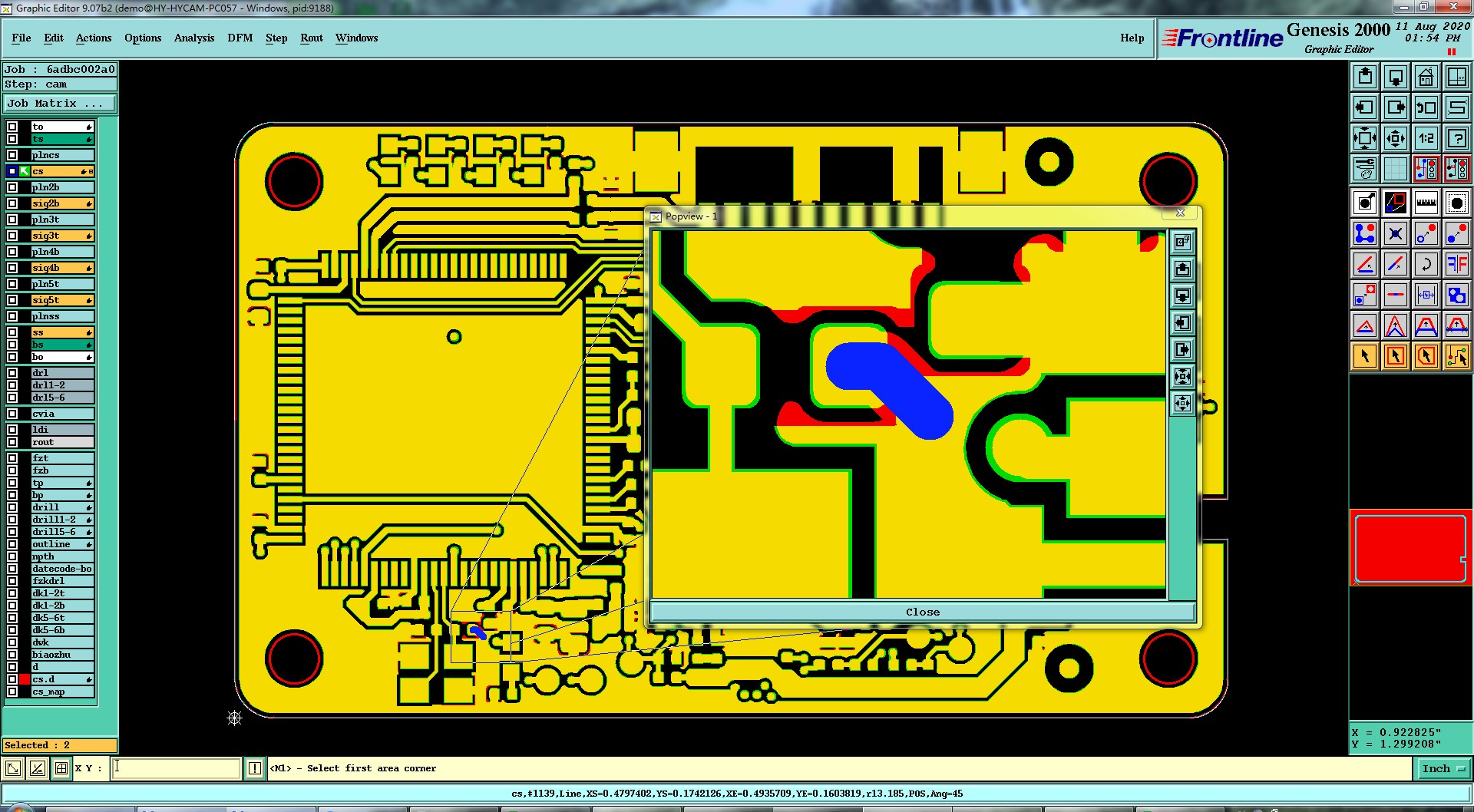Toggle display checkbox for layer 'sig2b'
This screenshot has height=812, width=1474.
[x=12, y=203]
